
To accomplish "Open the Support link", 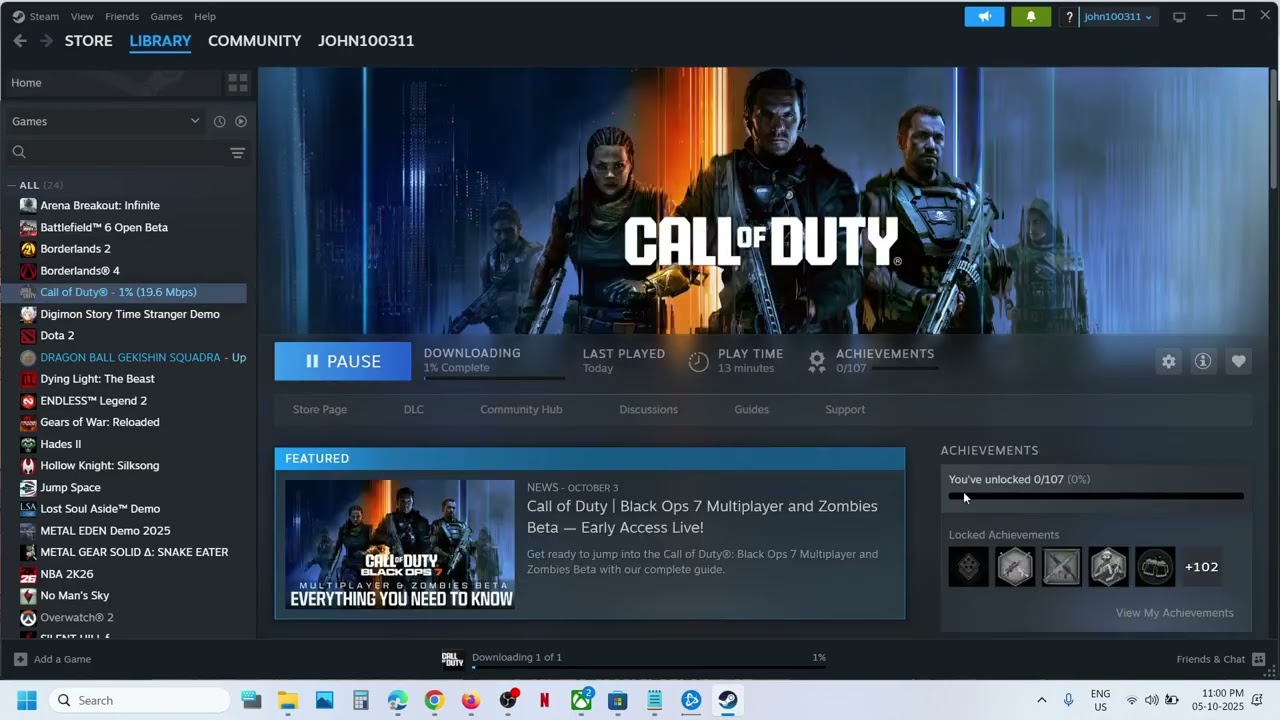I will click(x=845, y=409).
